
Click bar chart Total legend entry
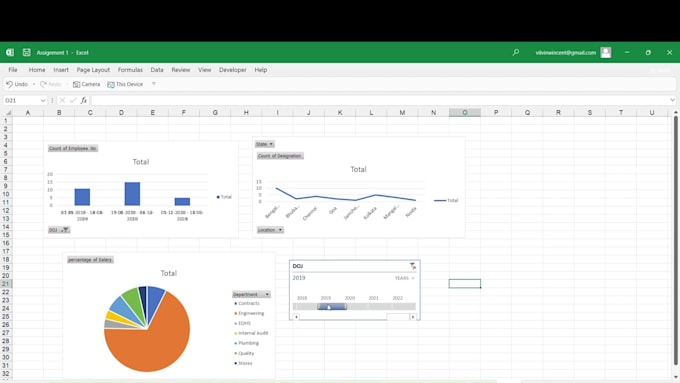[224, 197]
